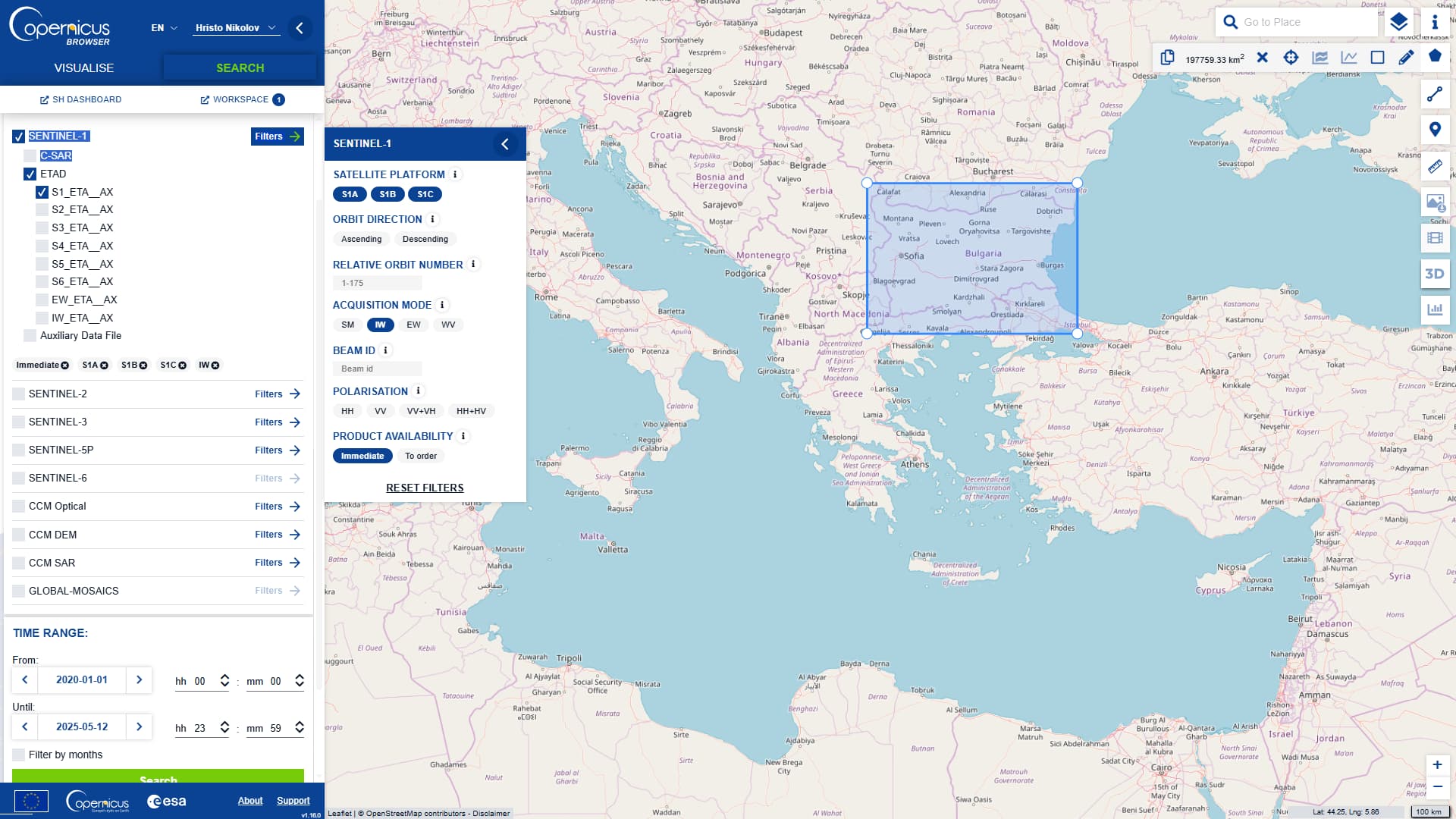Enable the SENTINEL-2 checkbox
This screenshot has width=1456, height=819.
[19, 394]
